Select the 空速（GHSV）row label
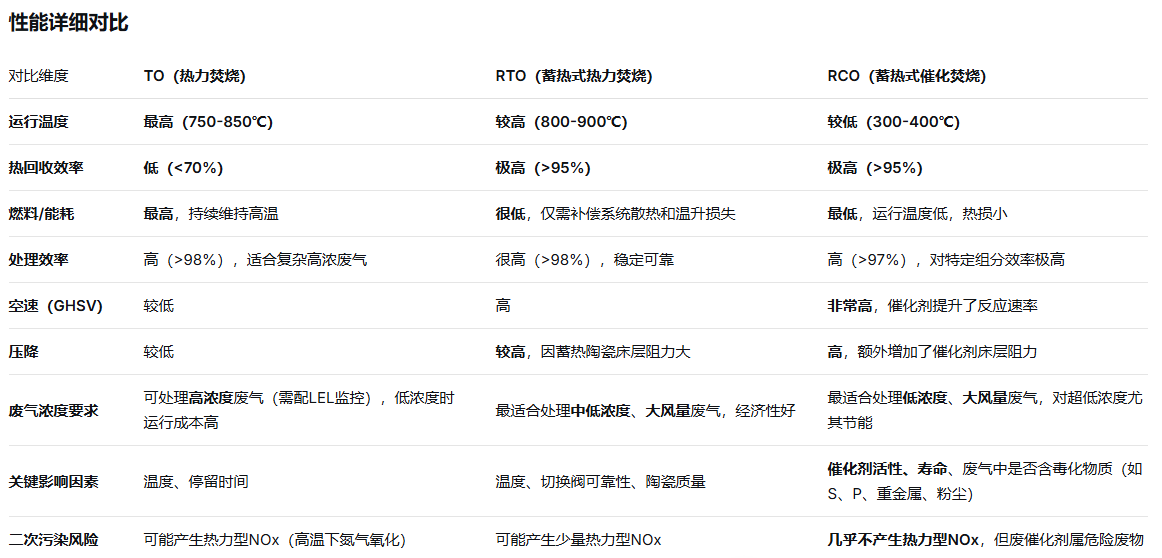The height and width of the screenshot is (558, 1162). coord(56,306)
